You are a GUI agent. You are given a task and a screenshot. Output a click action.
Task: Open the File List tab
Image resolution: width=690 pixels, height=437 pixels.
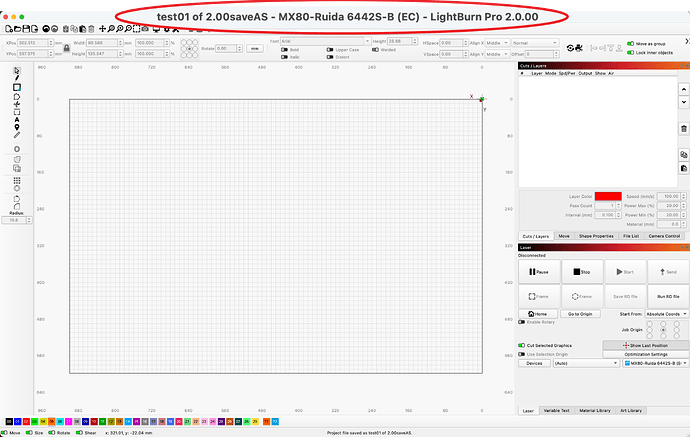click(631, 236)
